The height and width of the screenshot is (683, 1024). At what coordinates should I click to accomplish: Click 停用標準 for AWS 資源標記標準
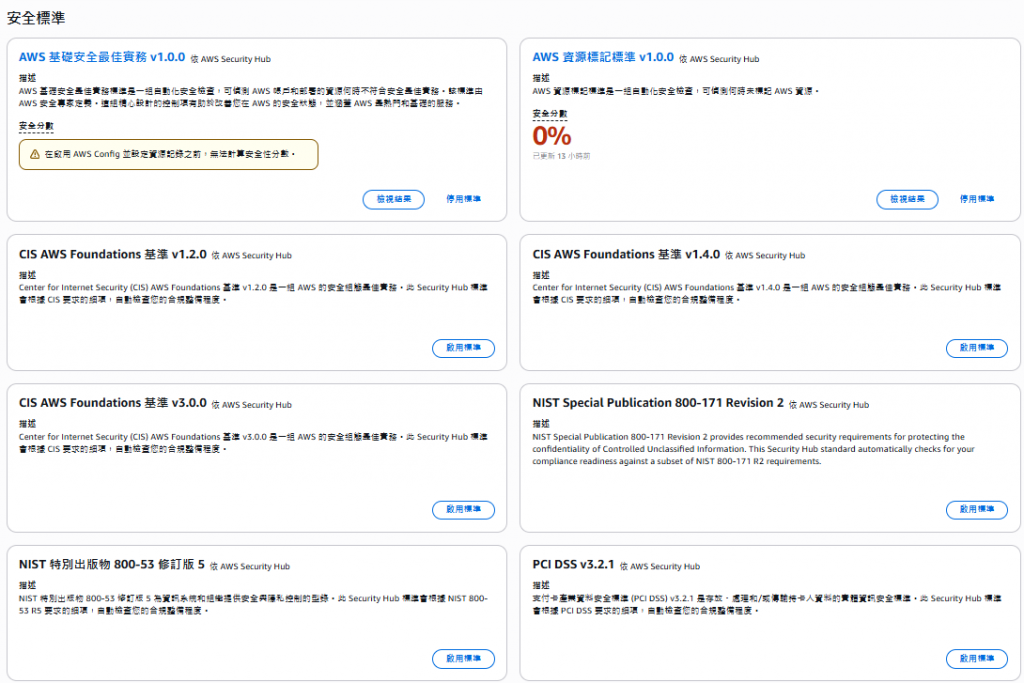pyautogui.click(x=977, y=199)
